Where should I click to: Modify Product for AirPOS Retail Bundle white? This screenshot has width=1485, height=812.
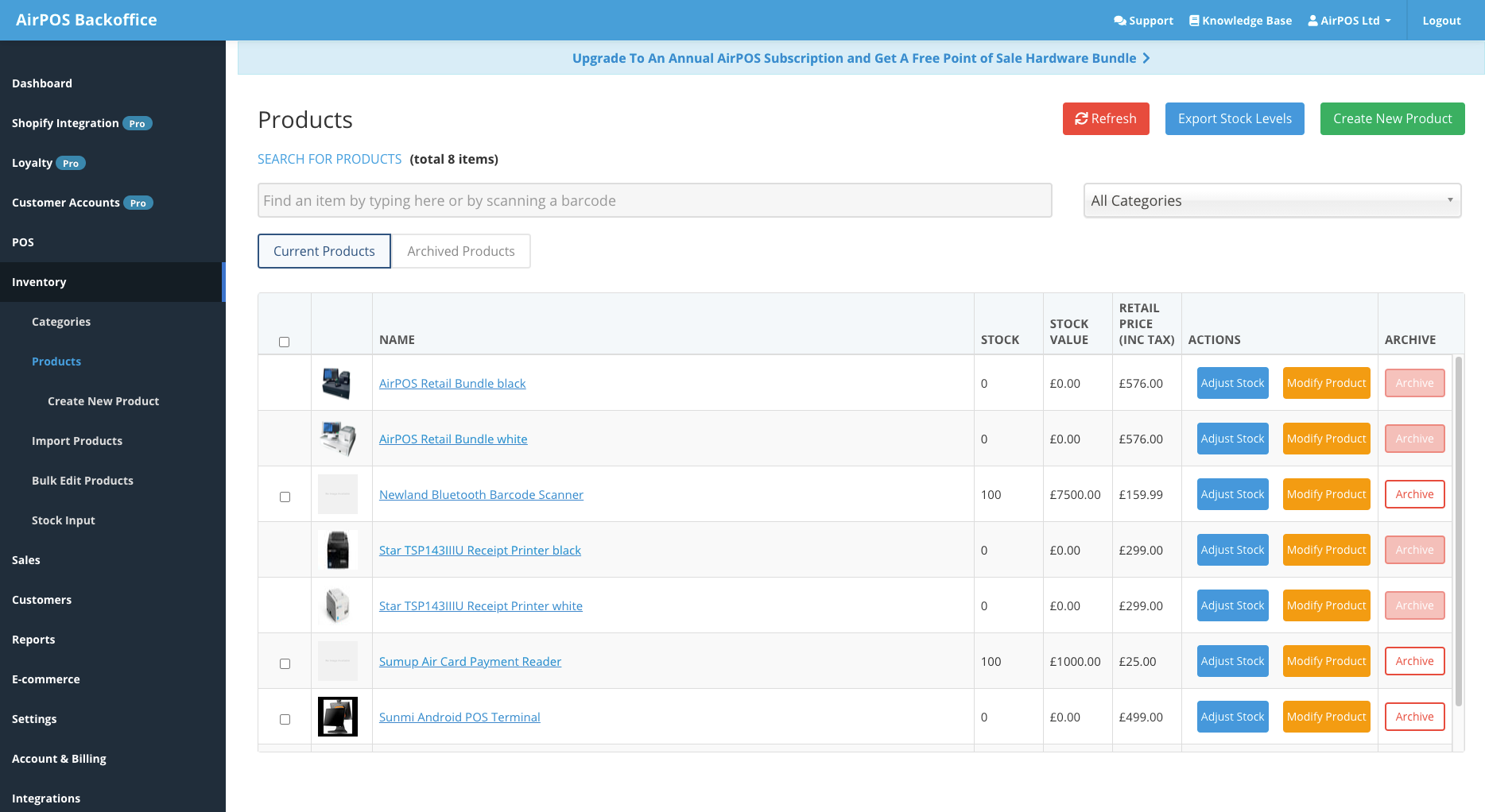pos(1326,439)
